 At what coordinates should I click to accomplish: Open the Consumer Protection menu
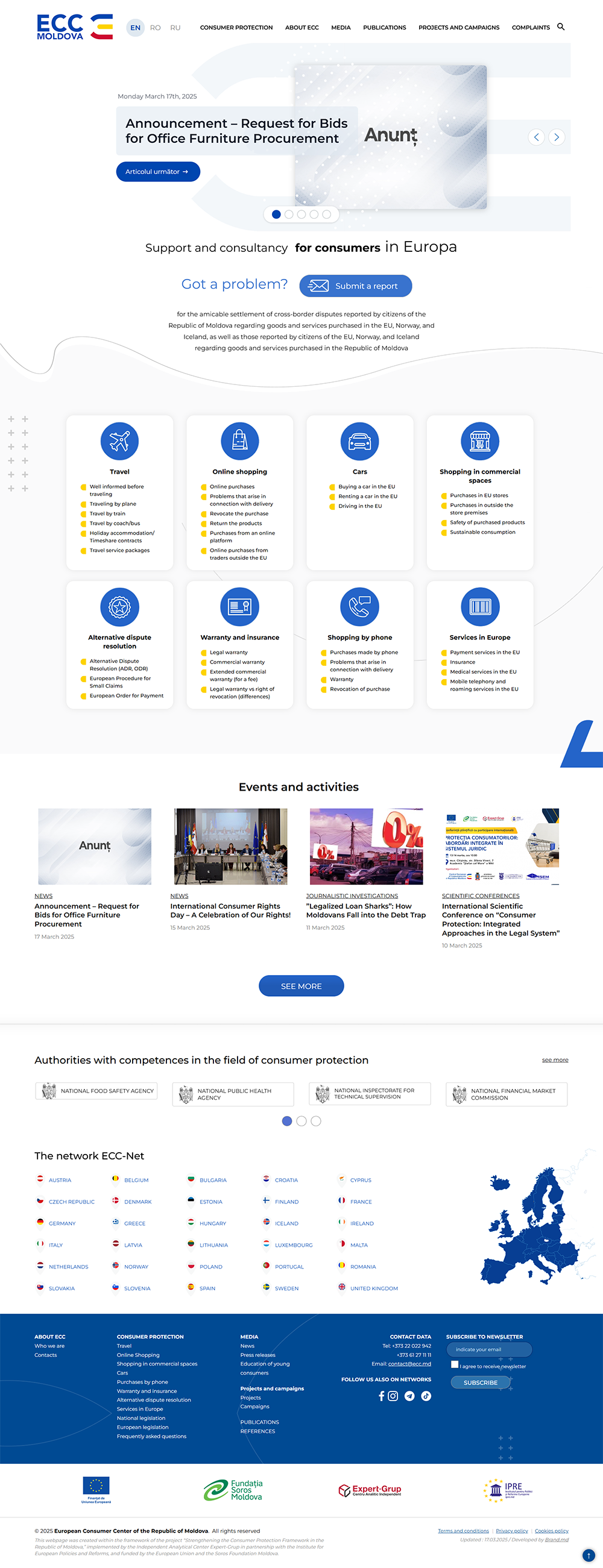236,27
